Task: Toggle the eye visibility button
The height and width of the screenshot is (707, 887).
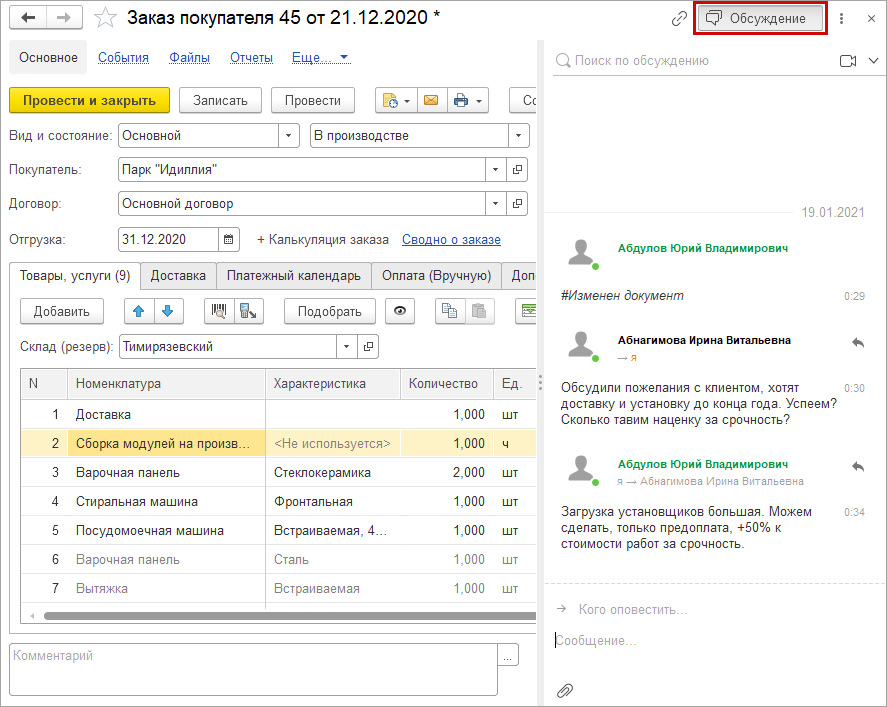Action: pos(400,311)
